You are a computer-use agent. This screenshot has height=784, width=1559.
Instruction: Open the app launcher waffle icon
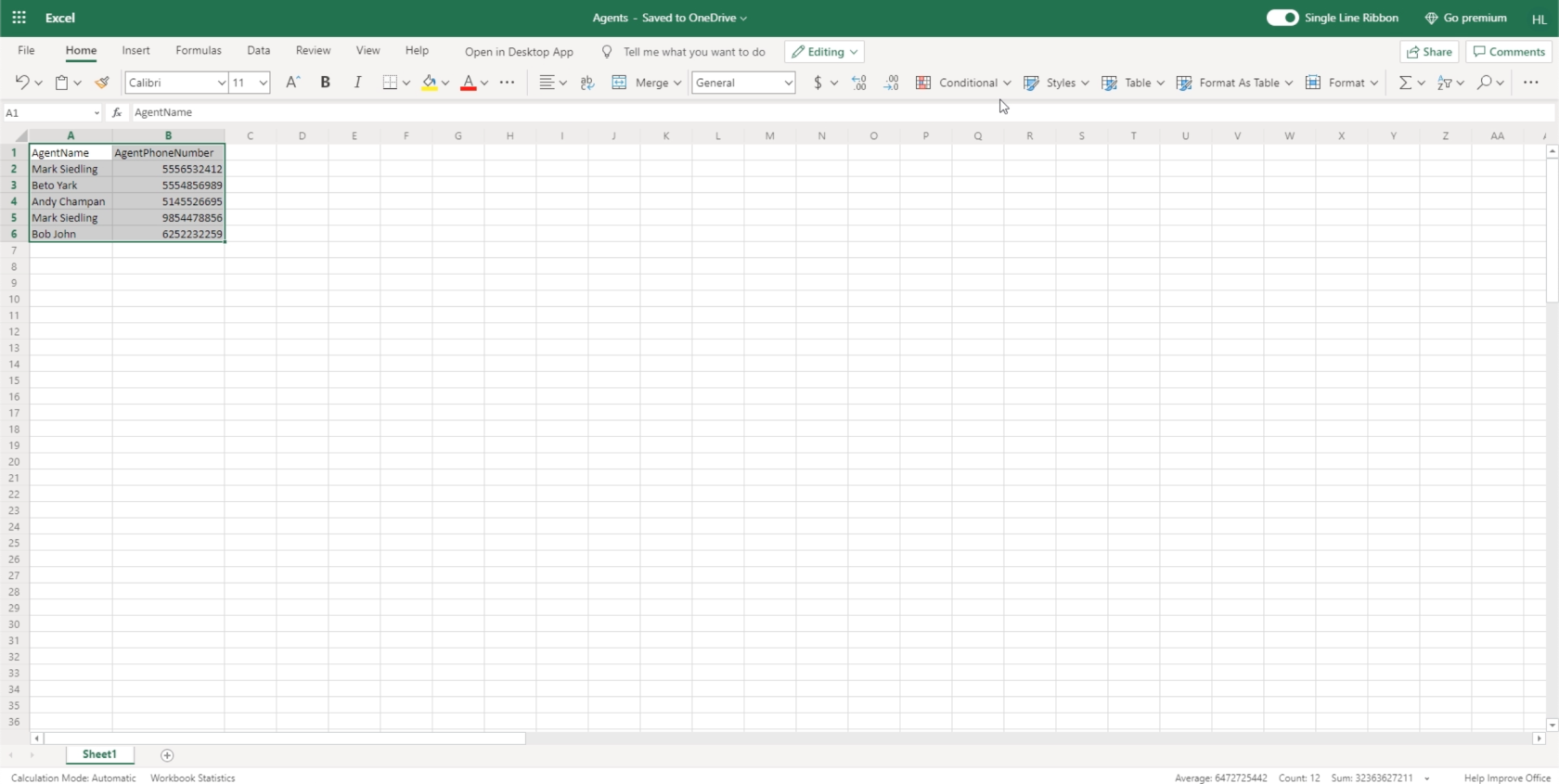(x=19, y=18)
